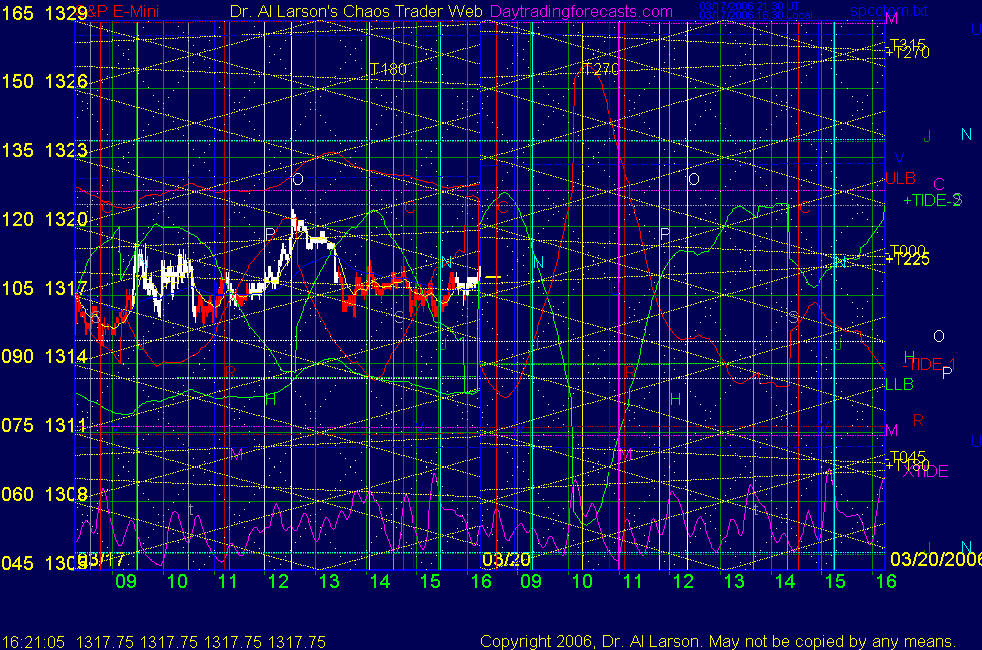Select the "03/17/2006 16:30 Local" timestamp

click(756, 15)
